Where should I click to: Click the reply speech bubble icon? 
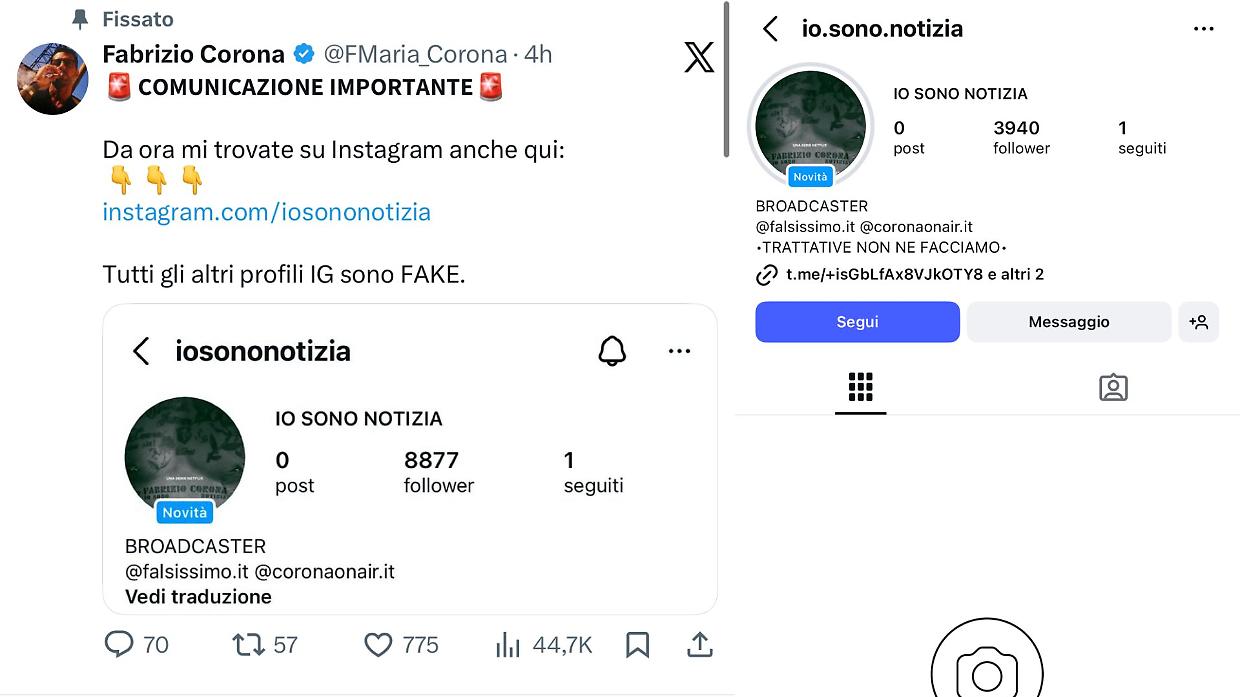(119, 644)
